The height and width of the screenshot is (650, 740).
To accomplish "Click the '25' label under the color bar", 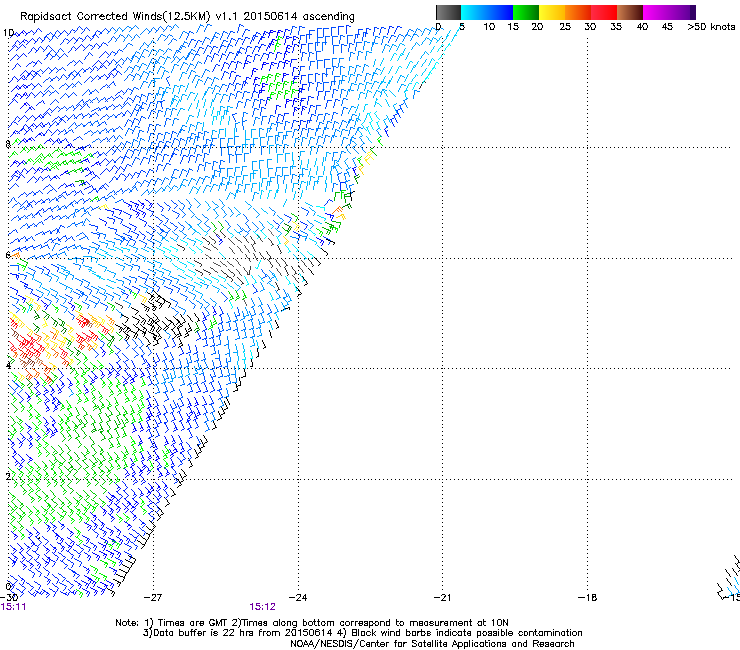I will (565, 27).
